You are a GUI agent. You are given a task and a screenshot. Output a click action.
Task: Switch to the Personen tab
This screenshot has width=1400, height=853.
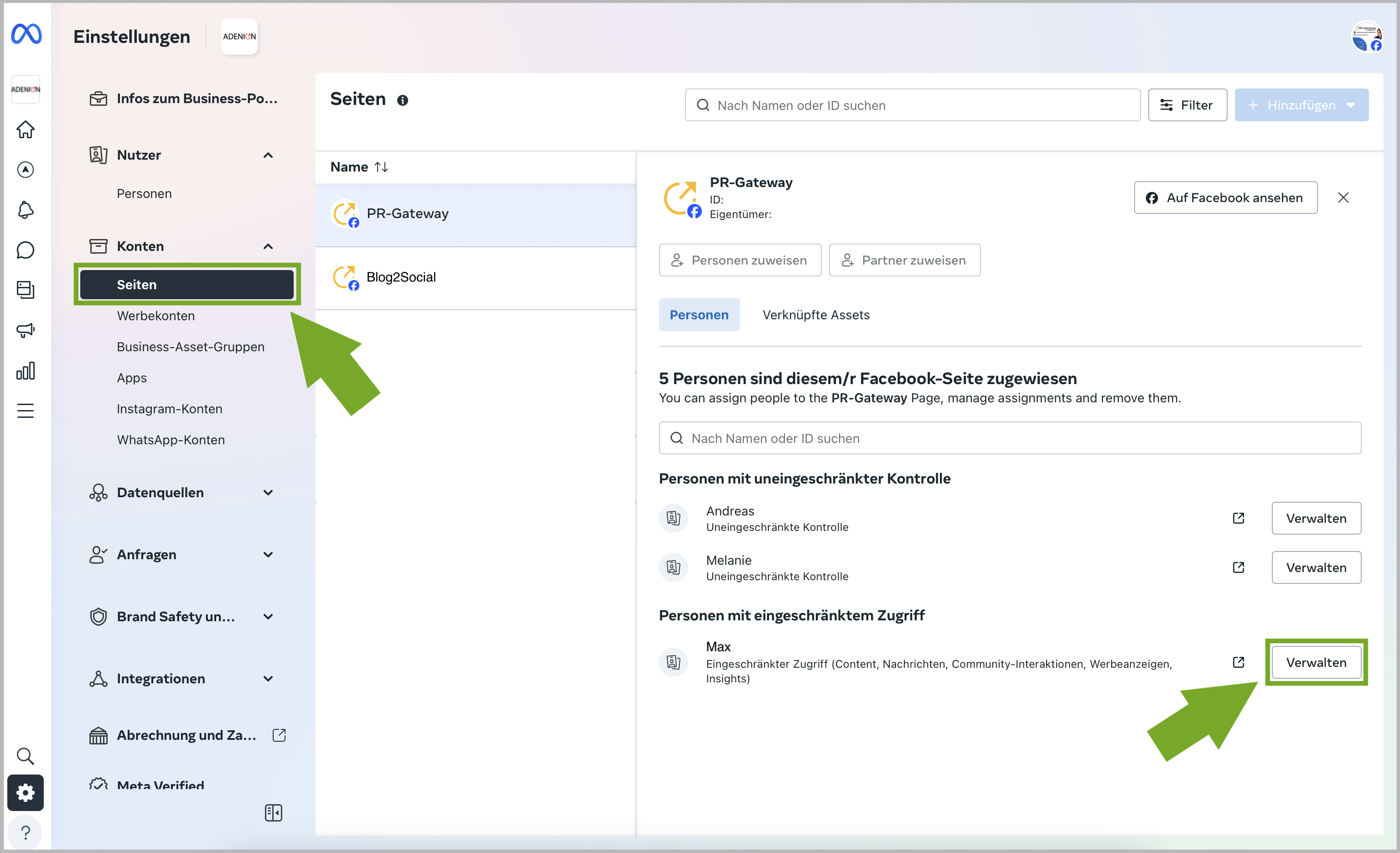[699, 315]
